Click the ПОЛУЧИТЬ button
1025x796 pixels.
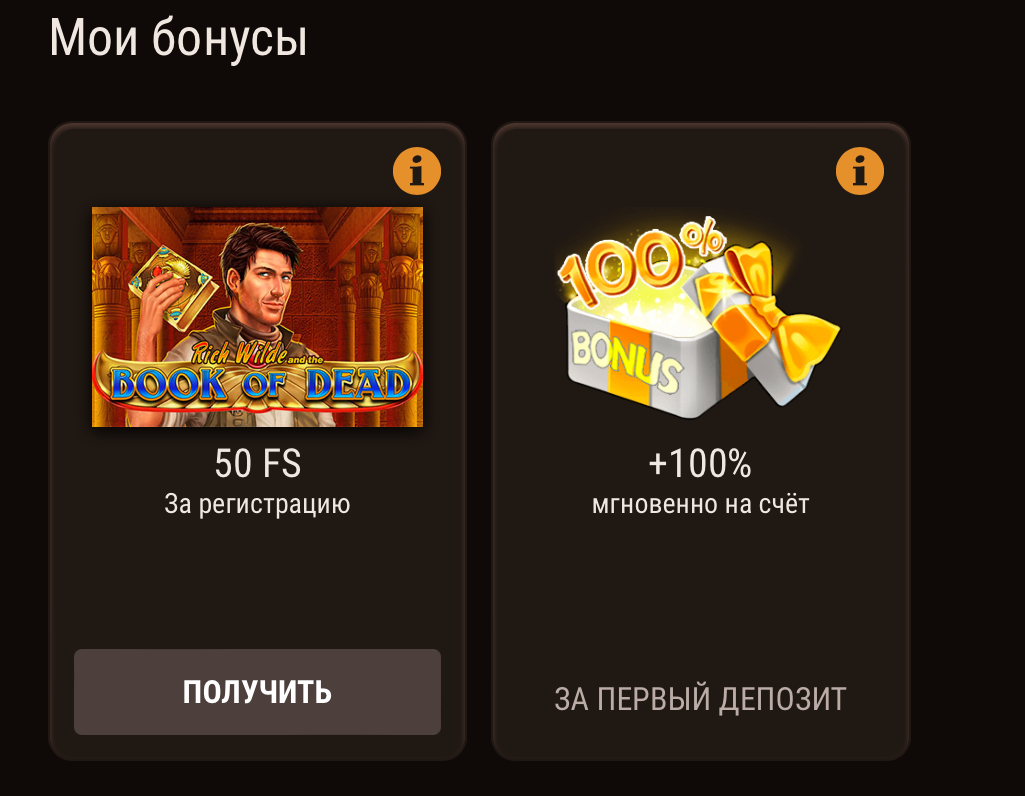pyautogui.click(x=257, y=691)
